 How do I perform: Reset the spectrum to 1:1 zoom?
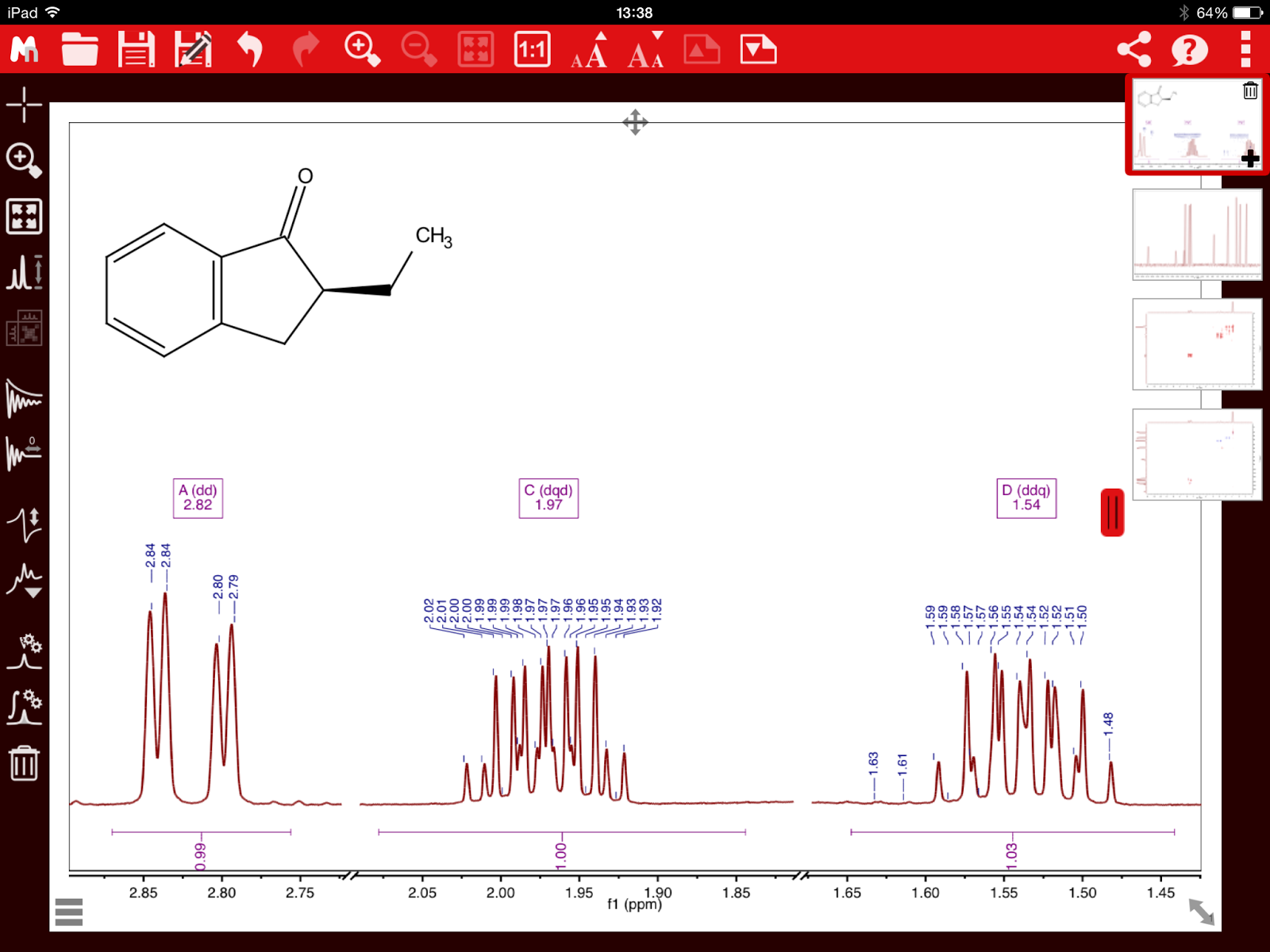(532, 49)
